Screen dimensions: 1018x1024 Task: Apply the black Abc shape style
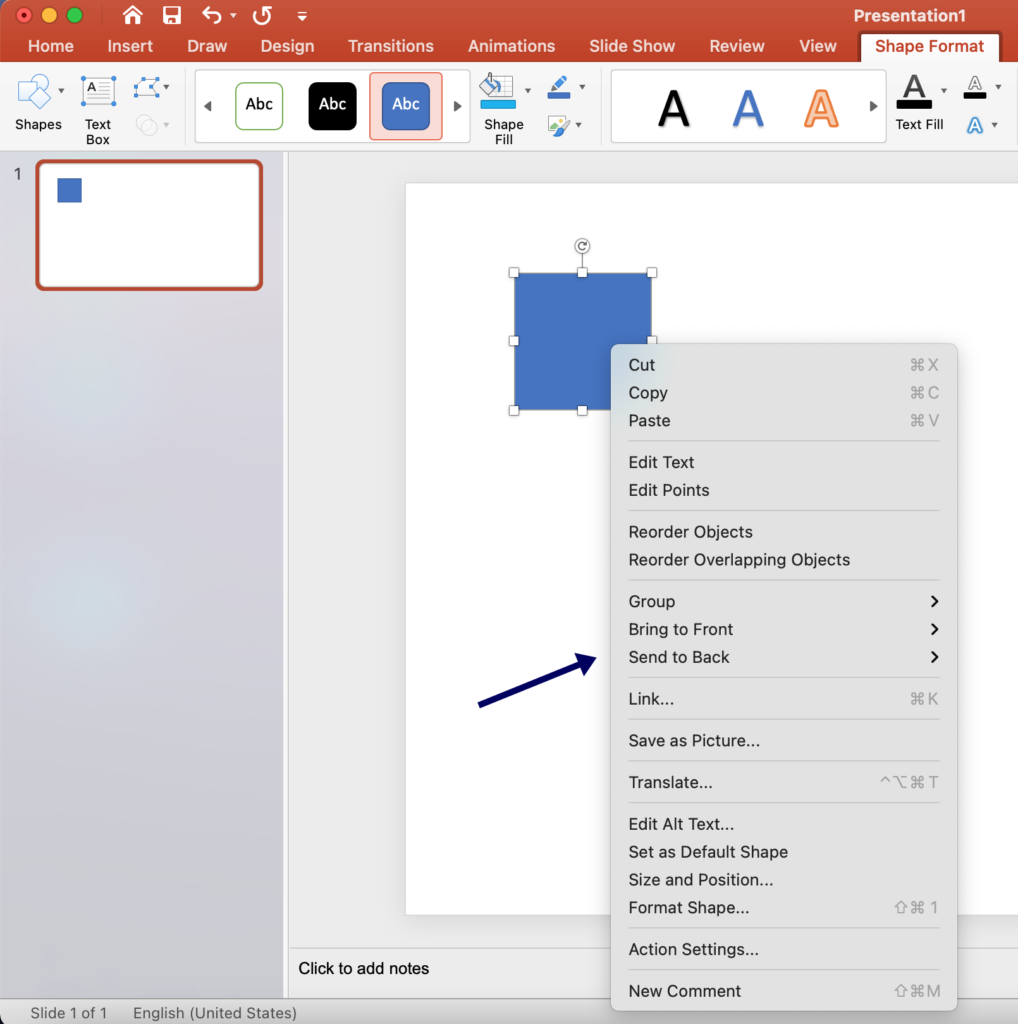coord(332,106)
